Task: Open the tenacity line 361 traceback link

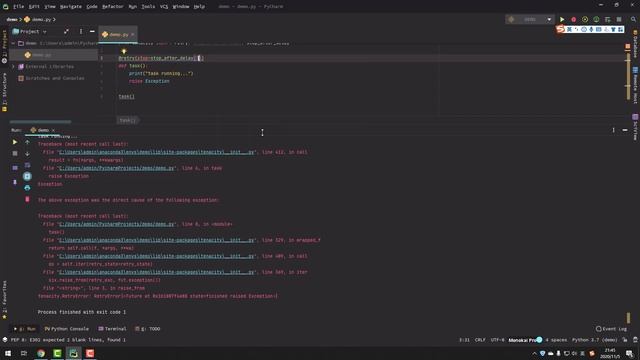Action: [x=157, y=272]
